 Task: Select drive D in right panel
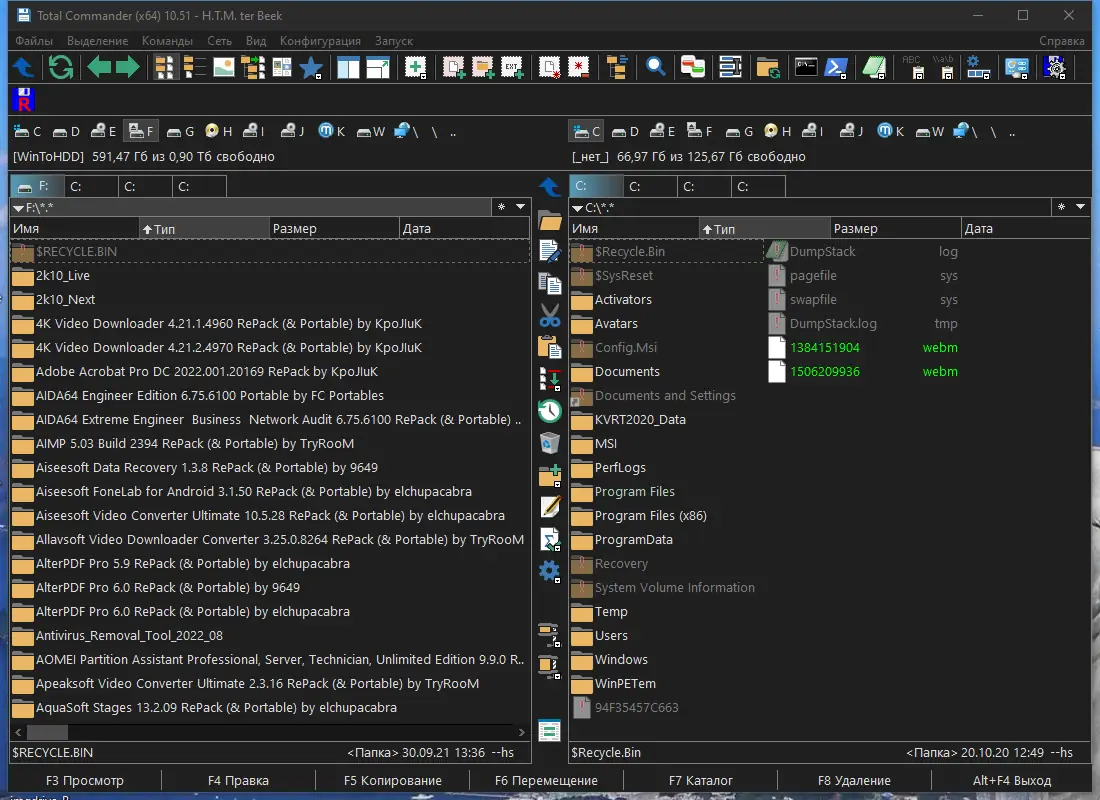[x=626, y=131]
